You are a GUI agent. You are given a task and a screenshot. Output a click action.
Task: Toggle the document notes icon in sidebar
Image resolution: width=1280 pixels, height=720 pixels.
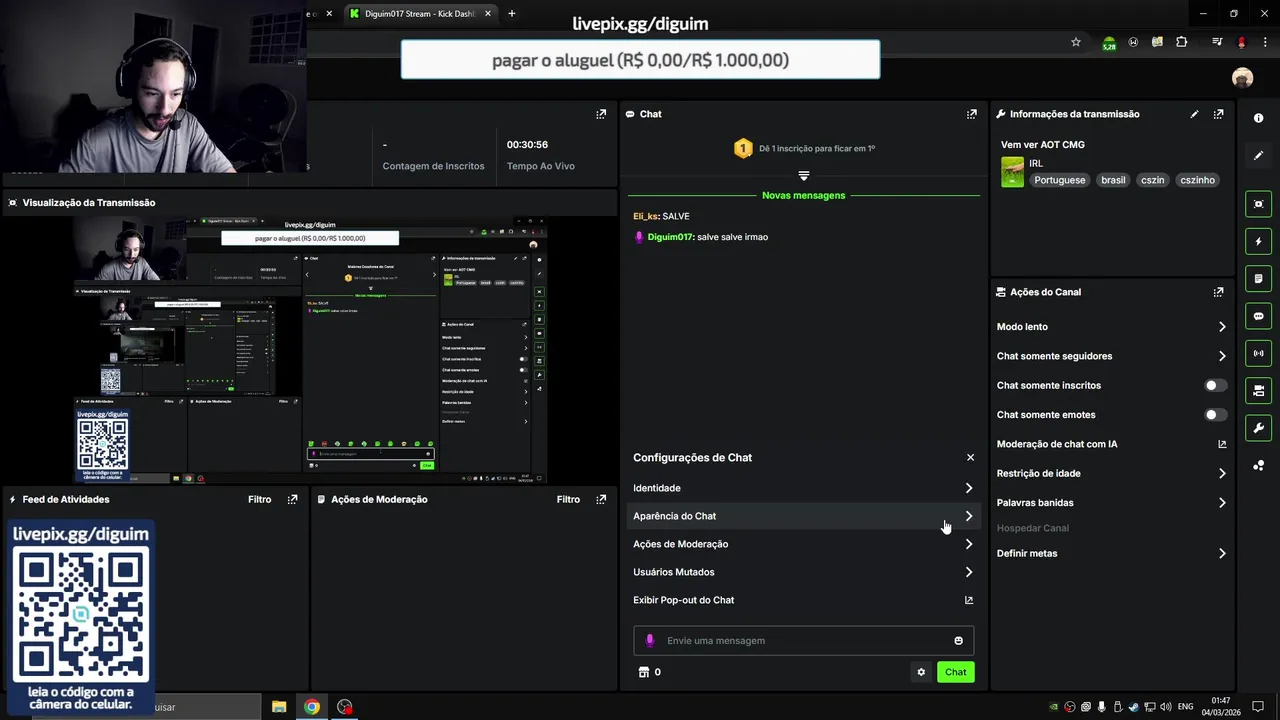[1258, 278]
